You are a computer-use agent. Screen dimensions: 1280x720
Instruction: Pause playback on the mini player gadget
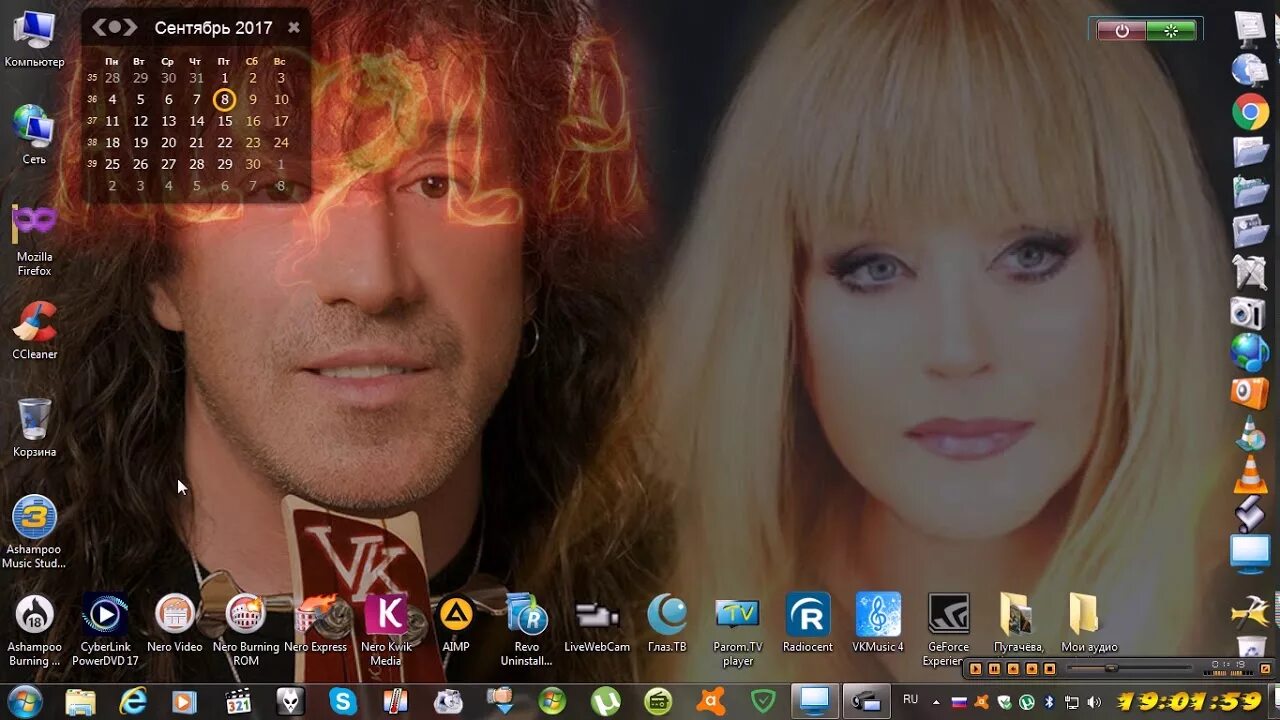pyautogui.click(x=995, y=668)
